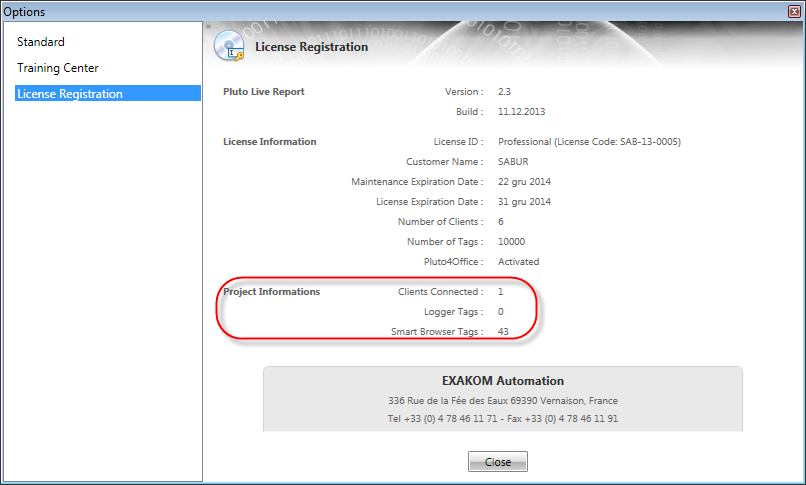Select License Registration in the sidebar
Image resolution: width=806 pixels, height=485 pixels.
(108, 94)
